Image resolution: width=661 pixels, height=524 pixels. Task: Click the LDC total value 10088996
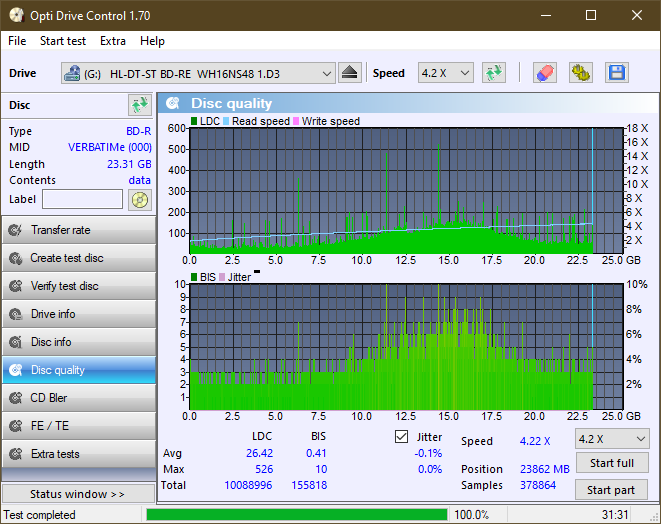tap(248, 485)
